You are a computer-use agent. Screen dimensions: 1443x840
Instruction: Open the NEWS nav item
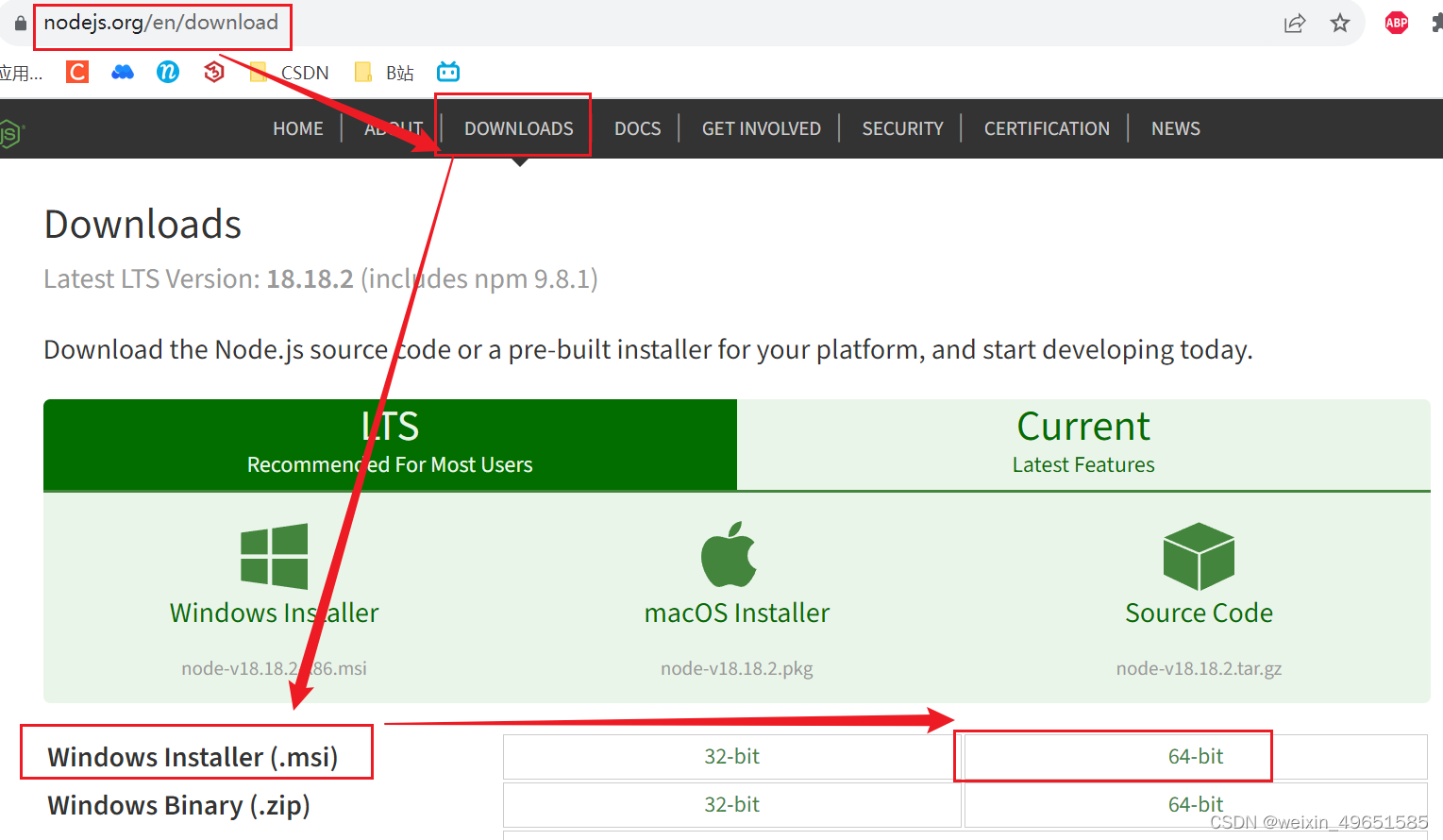1176,128
